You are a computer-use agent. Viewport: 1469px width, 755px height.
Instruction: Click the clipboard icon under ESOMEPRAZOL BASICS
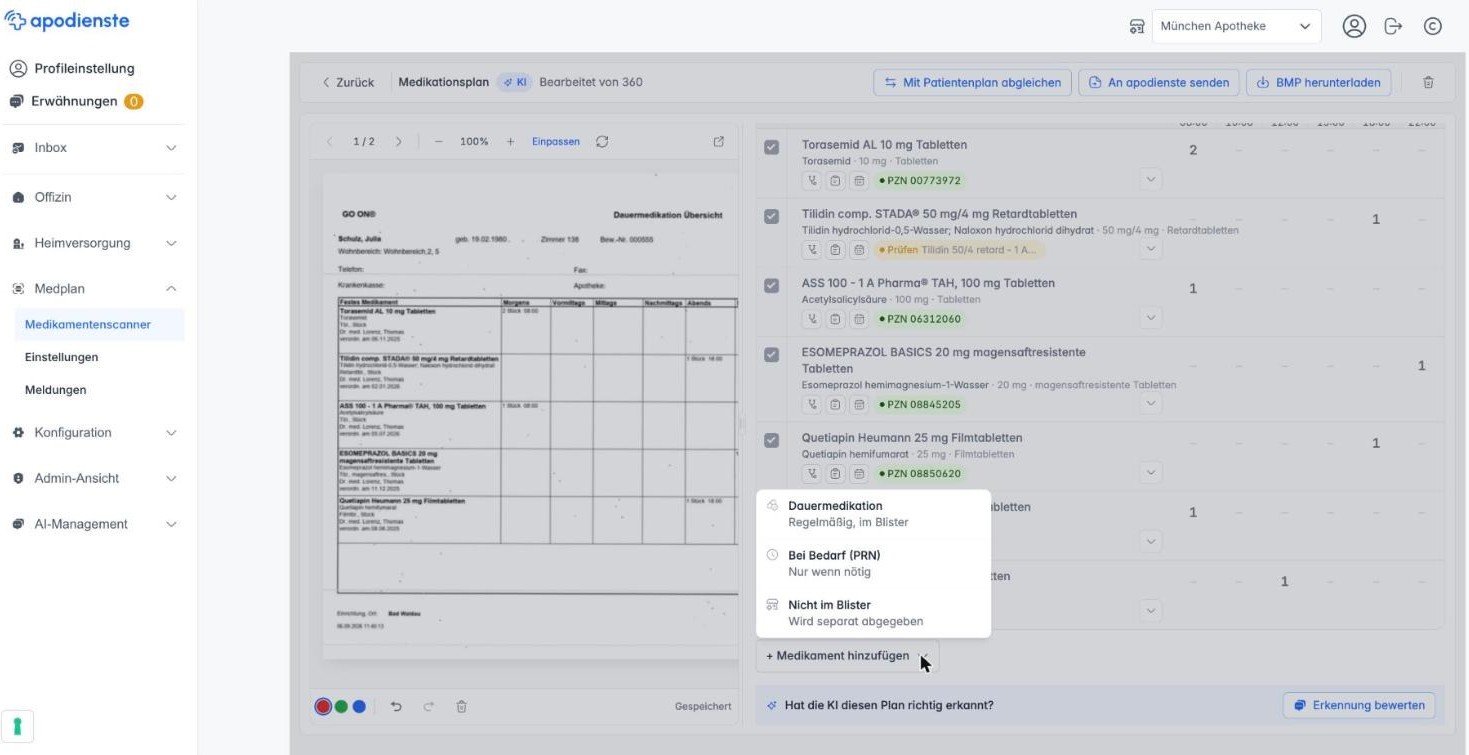[835, 404]
